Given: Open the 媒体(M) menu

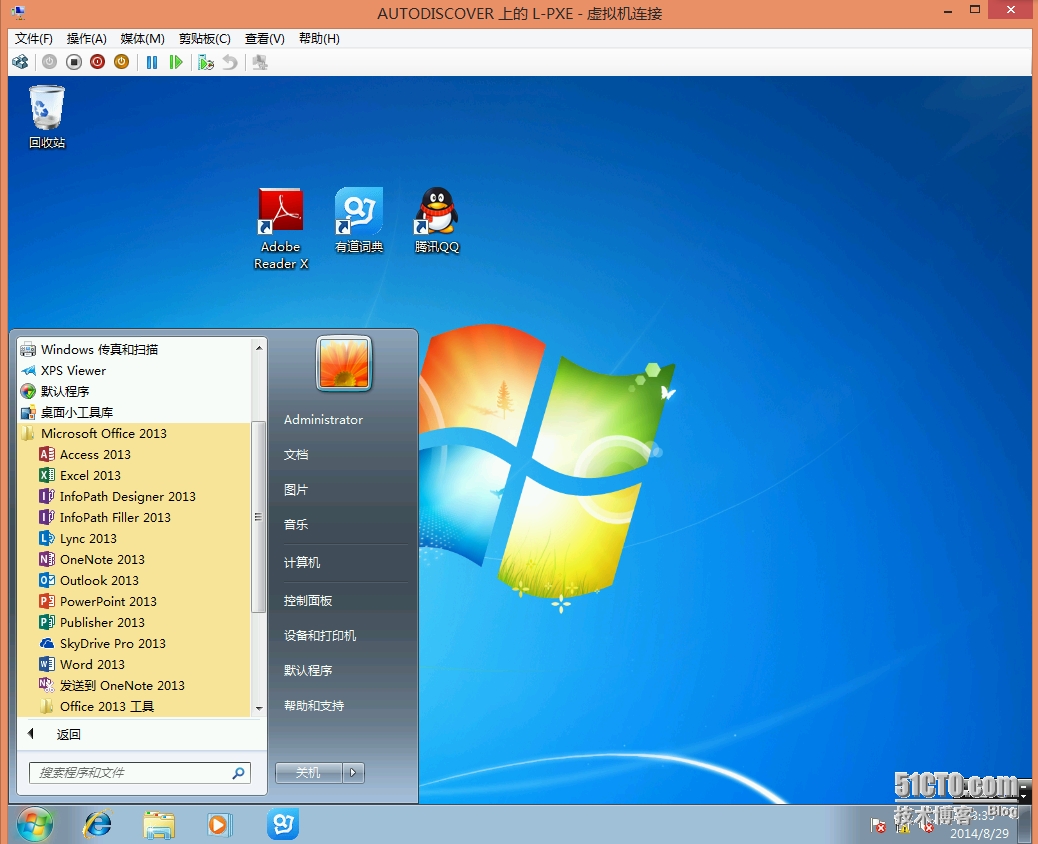Looking at the screenshot, I should [x=142, y=38].
